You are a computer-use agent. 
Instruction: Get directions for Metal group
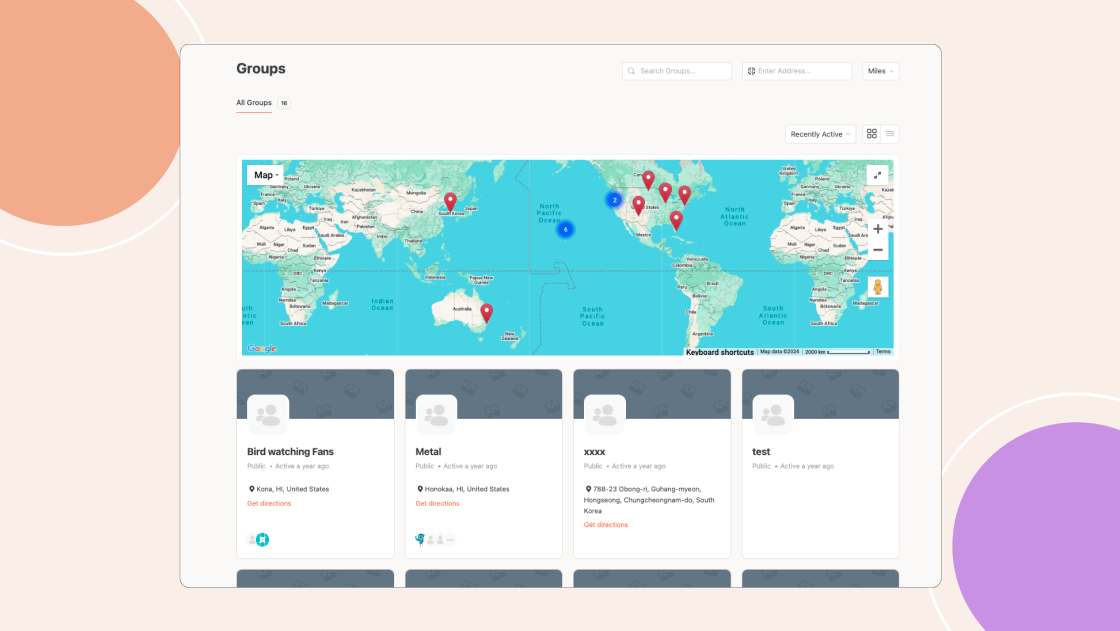(x=437, y=504)
